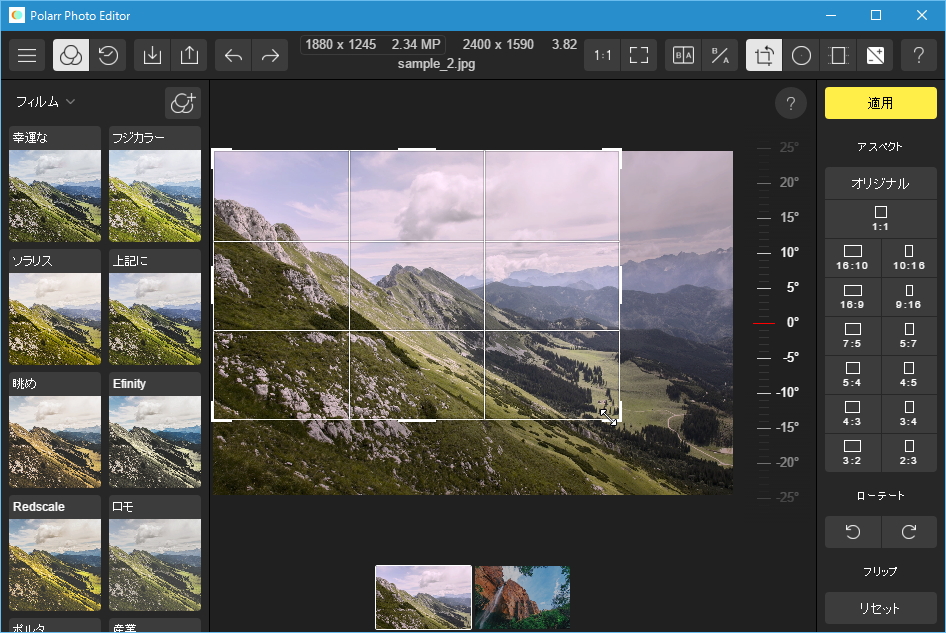
Task: Click the canvas help question mark
Action: pos(791,104)
